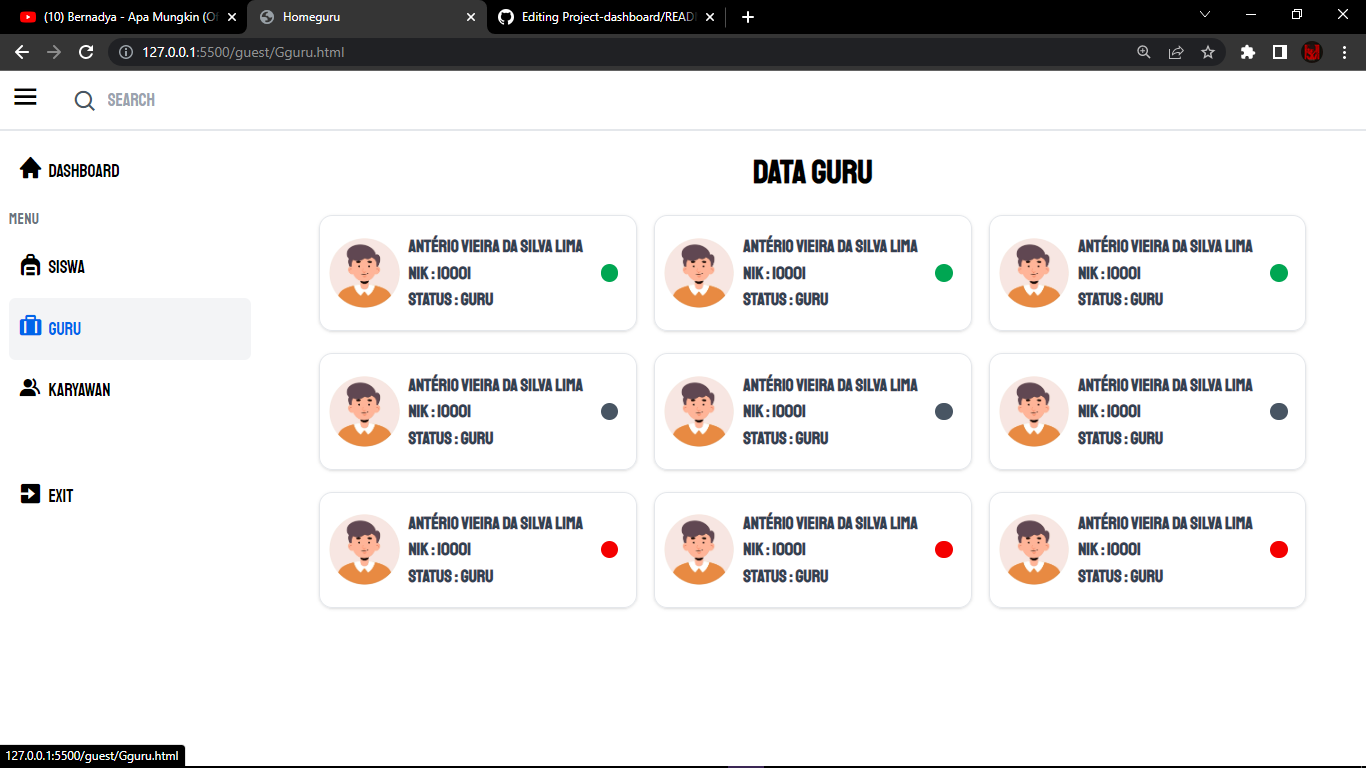Image resolution: width=1366 pixels, height=768 pixels.
Task: Click ANTÉRIO VIEIRA DA SILVA LIMA name link
Action: 497,245
